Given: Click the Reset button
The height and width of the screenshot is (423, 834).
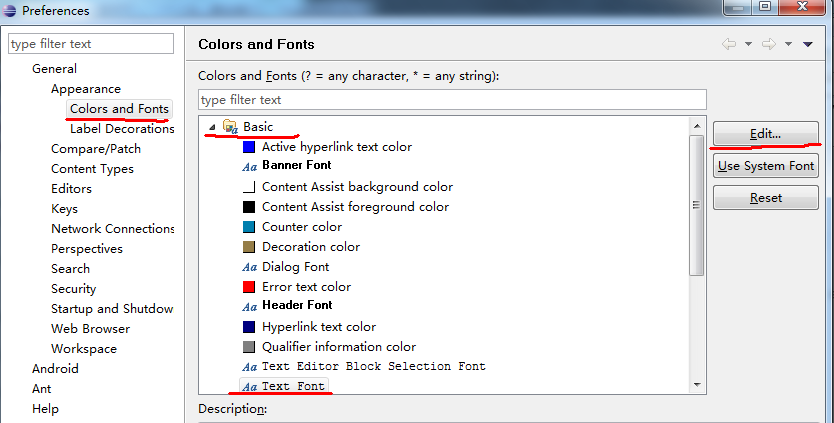Looking at the screenshot, I should [766, 198].
